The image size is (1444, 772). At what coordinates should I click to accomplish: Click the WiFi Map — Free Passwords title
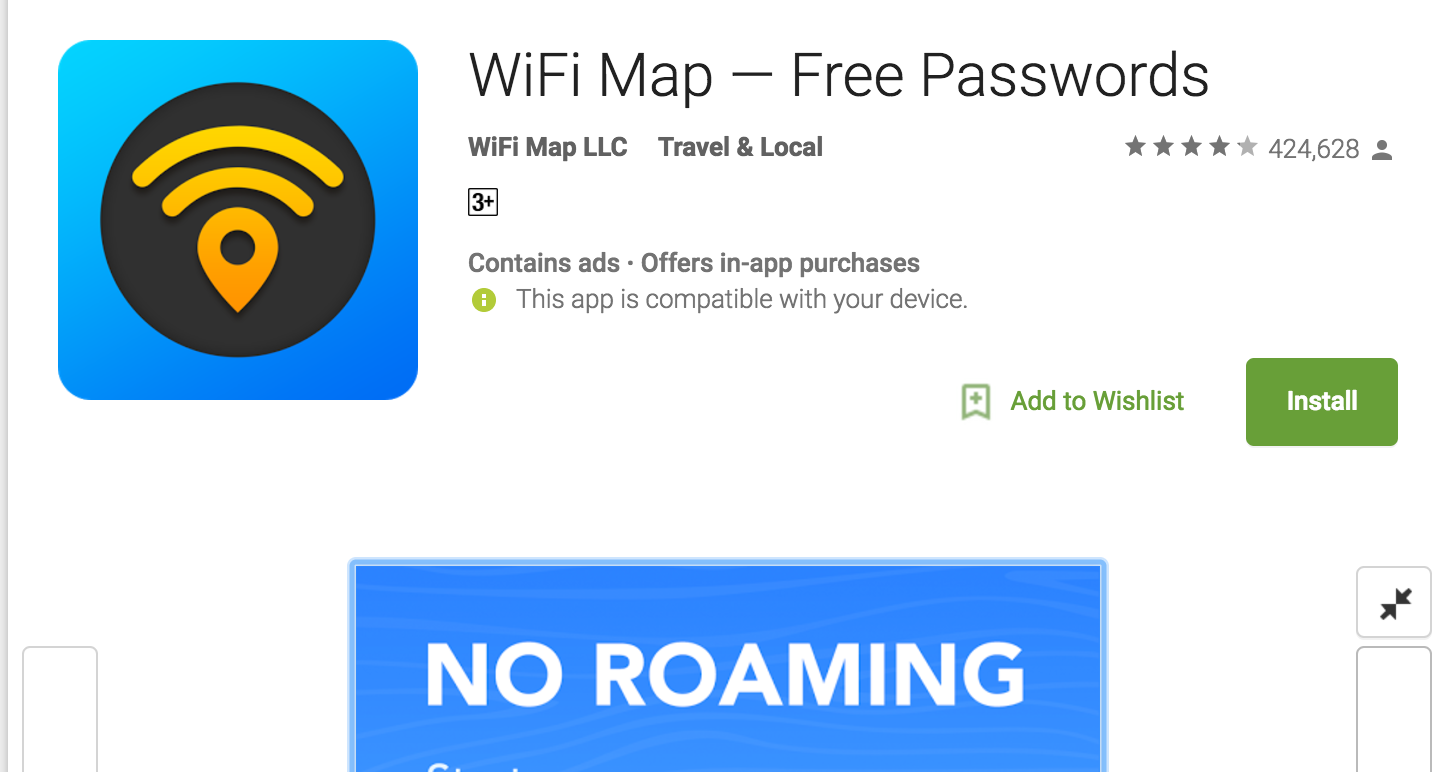point(838,75)
